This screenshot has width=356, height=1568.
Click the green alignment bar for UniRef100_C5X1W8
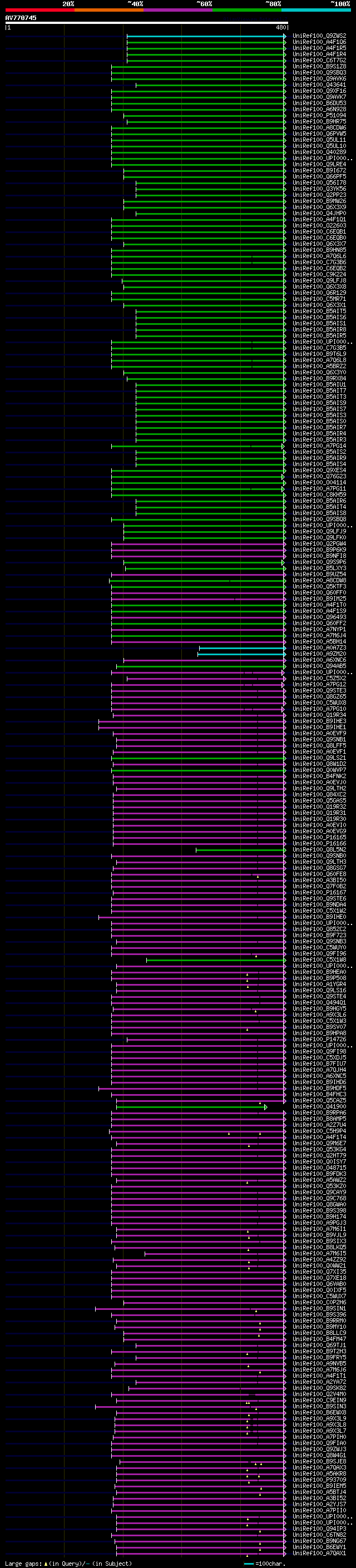(x=215, y=960)
